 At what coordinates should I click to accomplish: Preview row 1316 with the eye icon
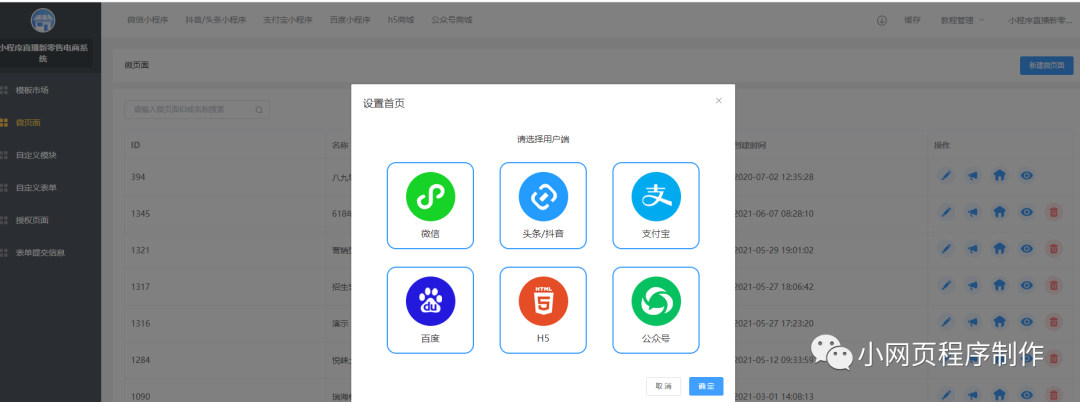[x=1026, y=322]
